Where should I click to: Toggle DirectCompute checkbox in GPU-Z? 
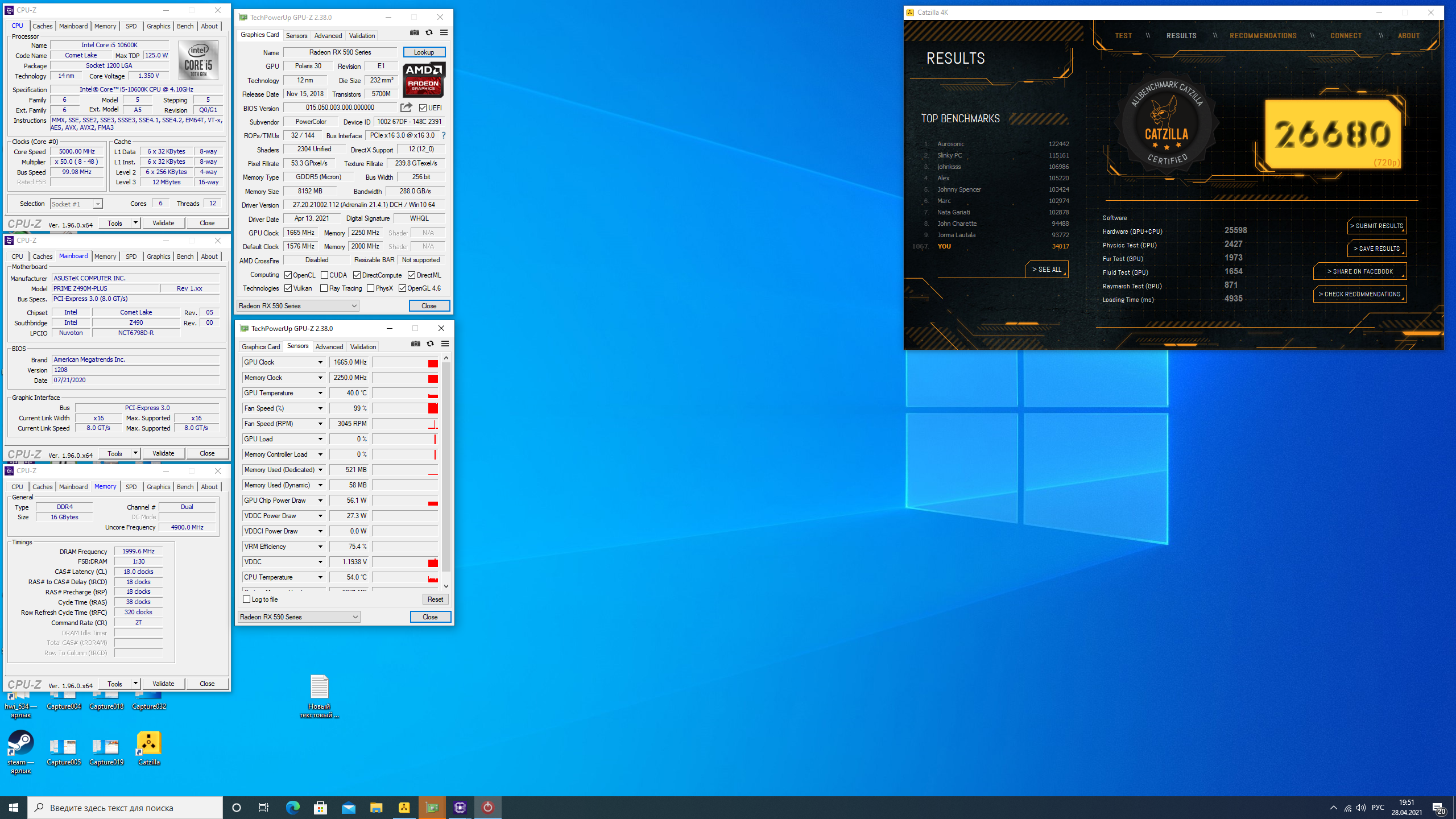(357, 275)
